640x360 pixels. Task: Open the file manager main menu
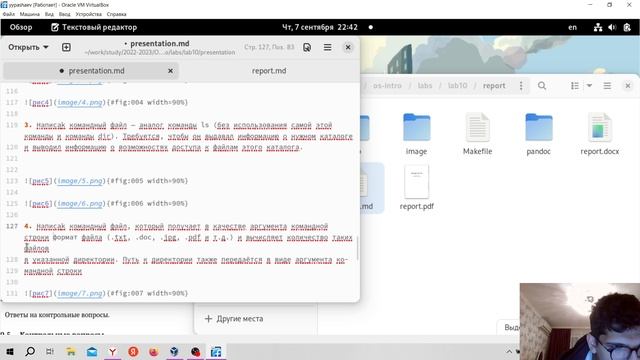pyautogui.click(x=607, y=86)
